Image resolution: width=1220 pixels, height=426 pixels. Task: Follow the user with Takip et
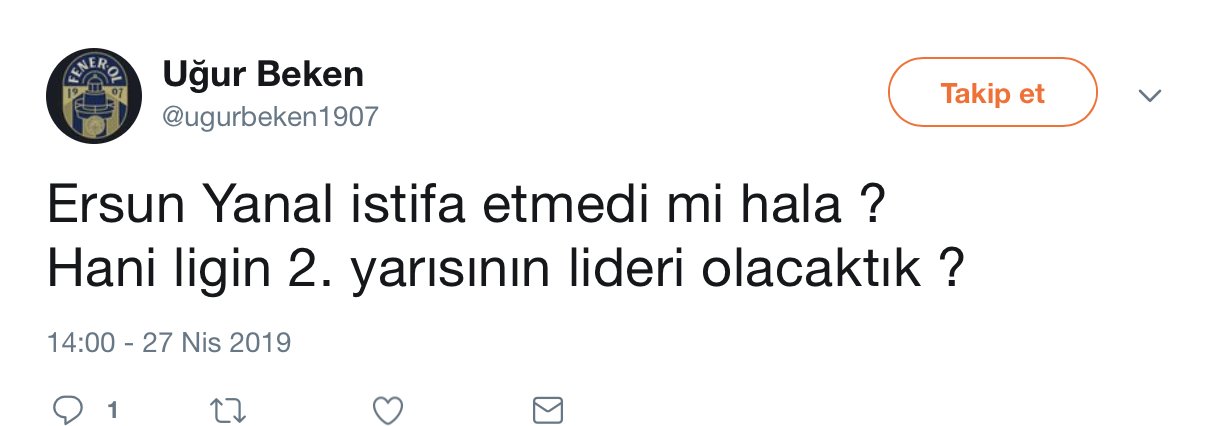pyautogui.click(x=993, y=93)
